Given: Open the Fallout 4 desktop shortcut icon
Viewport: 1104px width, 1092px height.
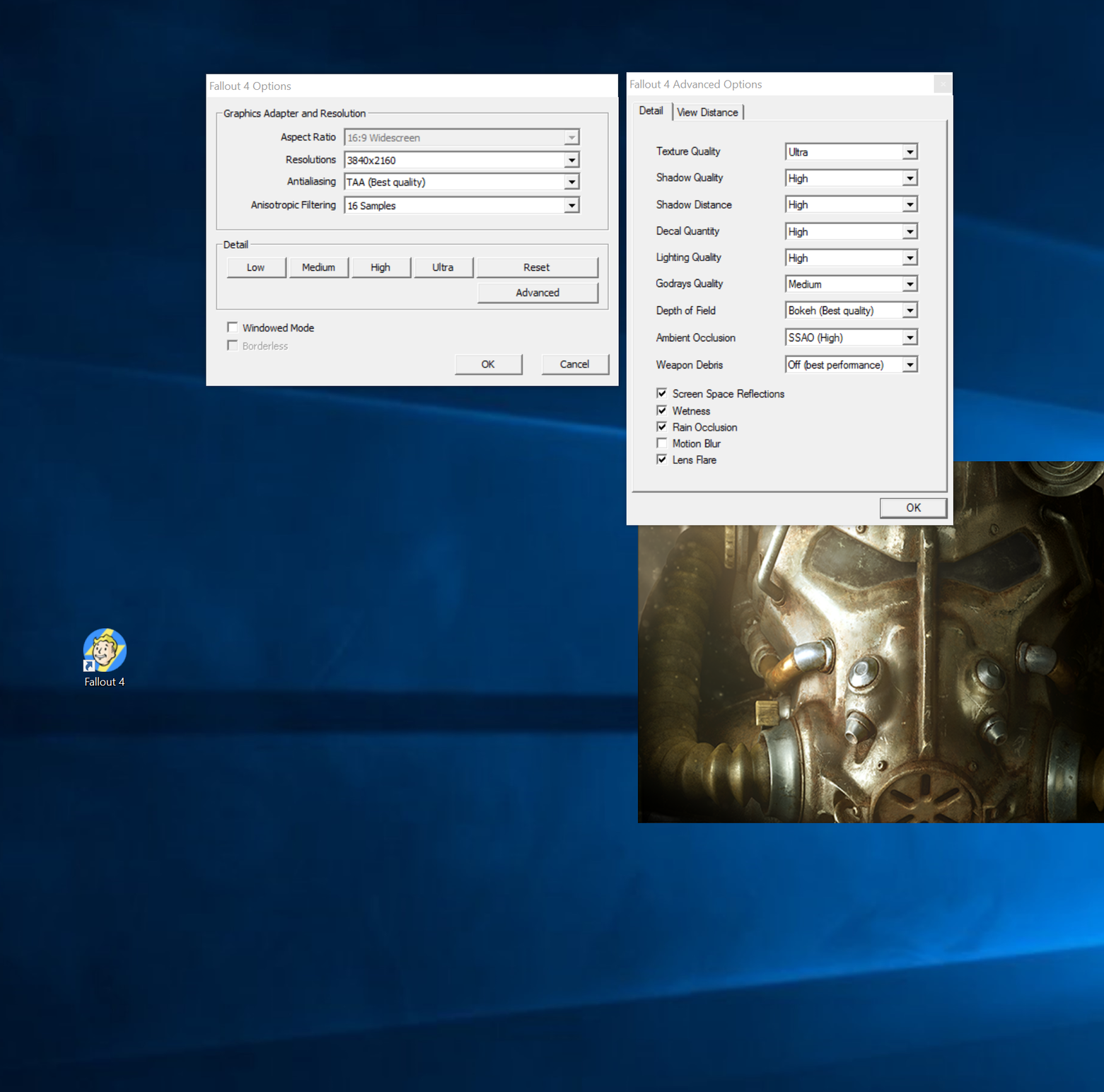Looking at the screenshot, I should pyautogui.click(x=105, y=651).
